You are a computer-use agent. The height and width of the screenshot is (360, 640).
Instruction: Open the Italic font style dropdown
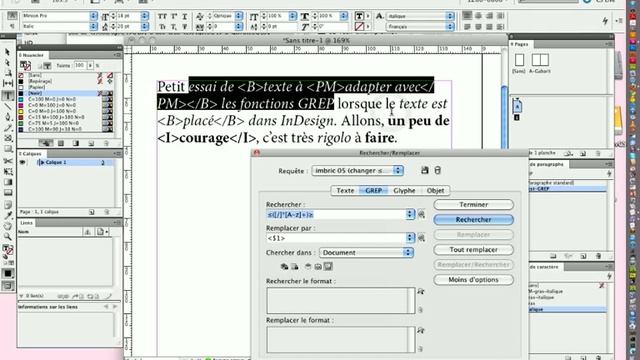(93, 27)
